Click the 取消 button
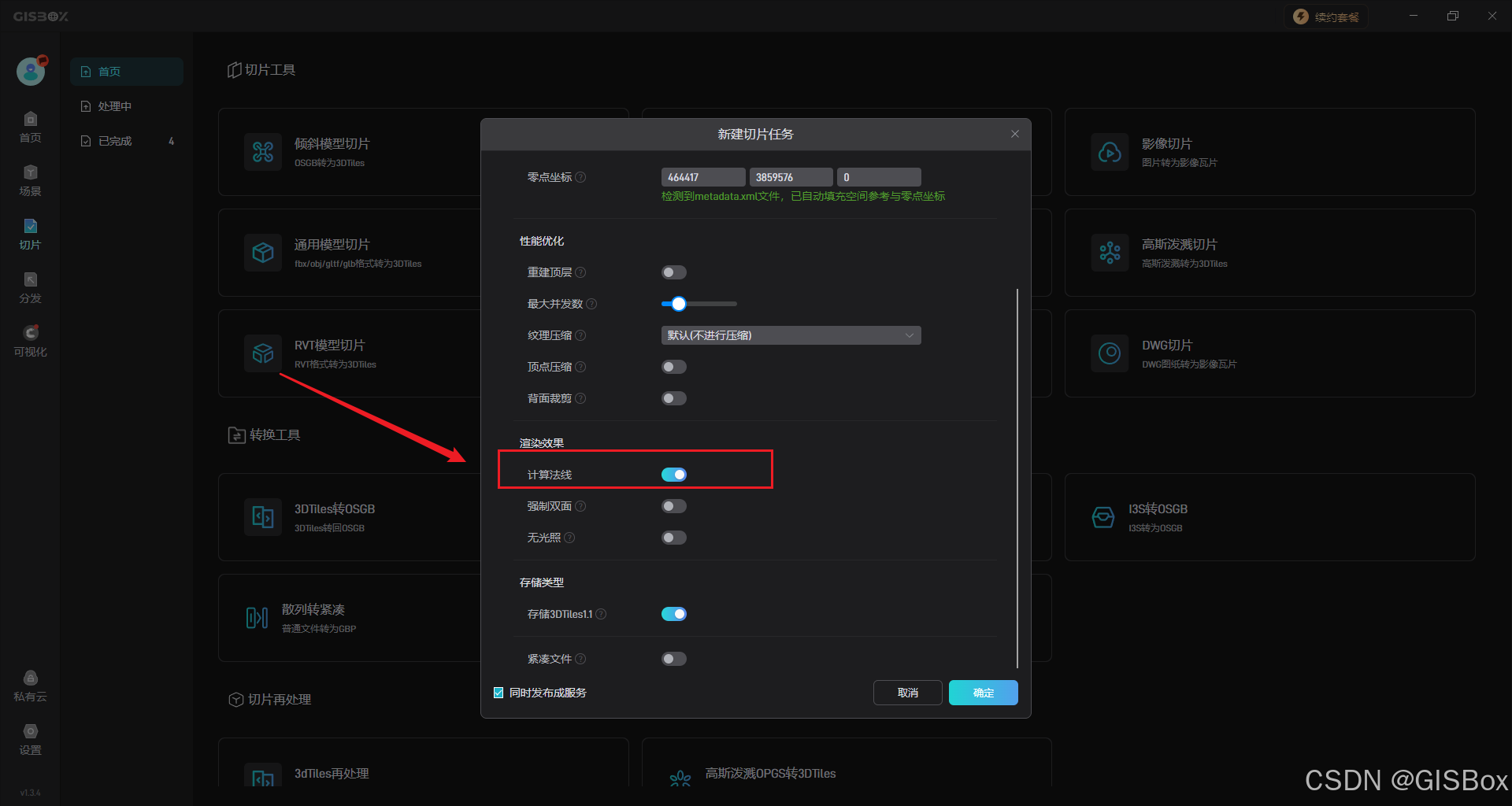This screenshot has height=806, width=1512. 907,693
